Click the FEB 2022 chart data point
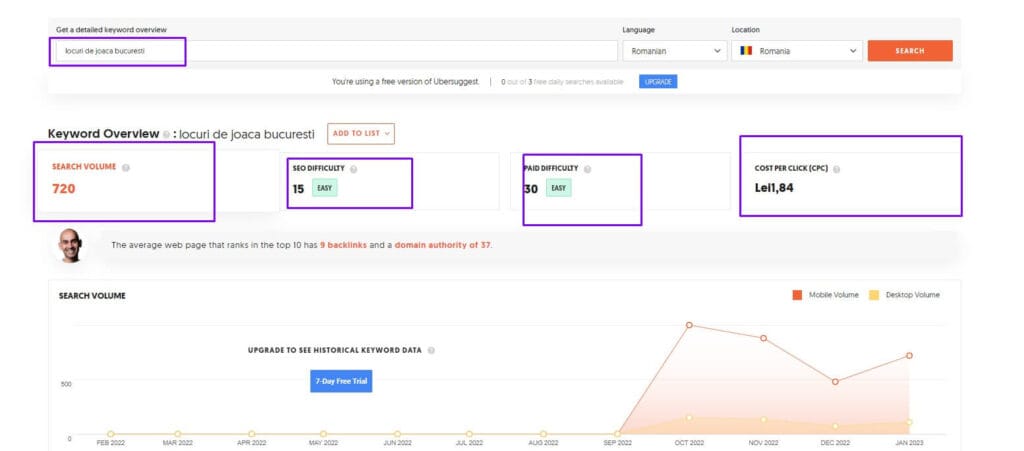 [111, 434]
